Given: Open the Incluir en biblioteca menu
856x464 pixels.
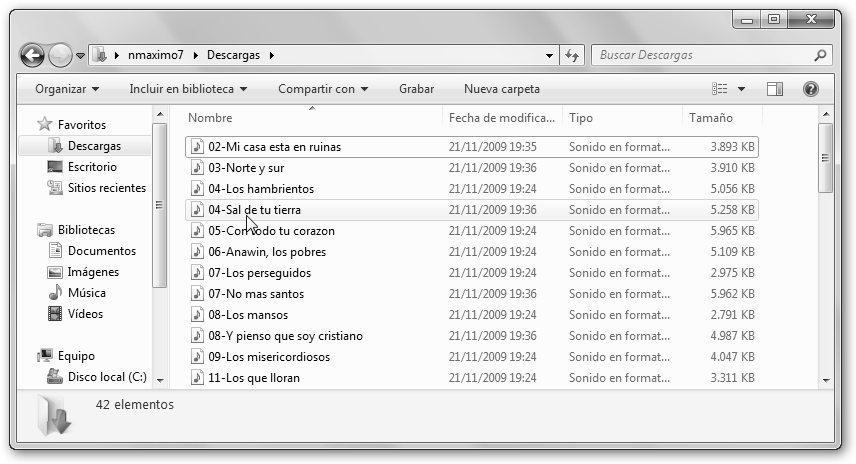Looking at the screenshot, I should [x=187, y=89].
